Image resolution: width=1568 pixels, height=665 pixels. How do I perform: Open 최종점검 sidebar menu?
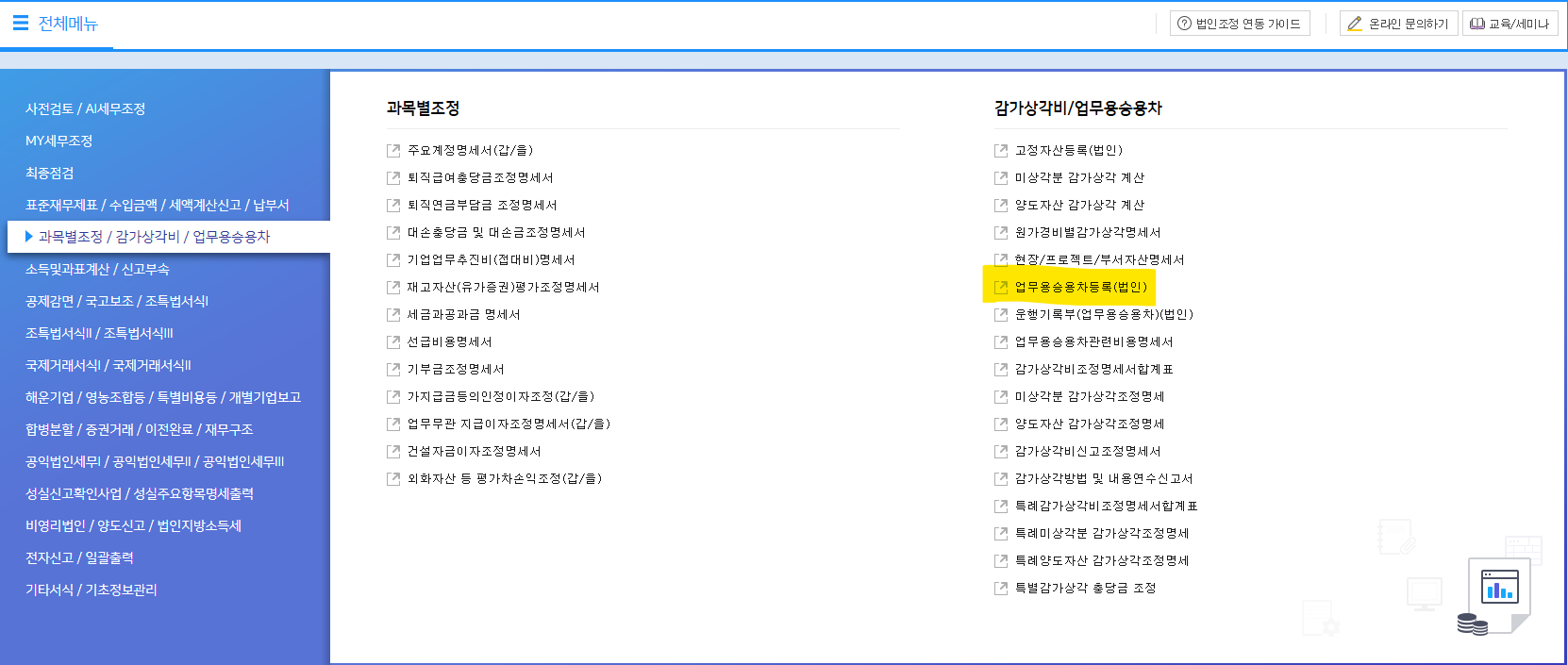click(50, 173)
